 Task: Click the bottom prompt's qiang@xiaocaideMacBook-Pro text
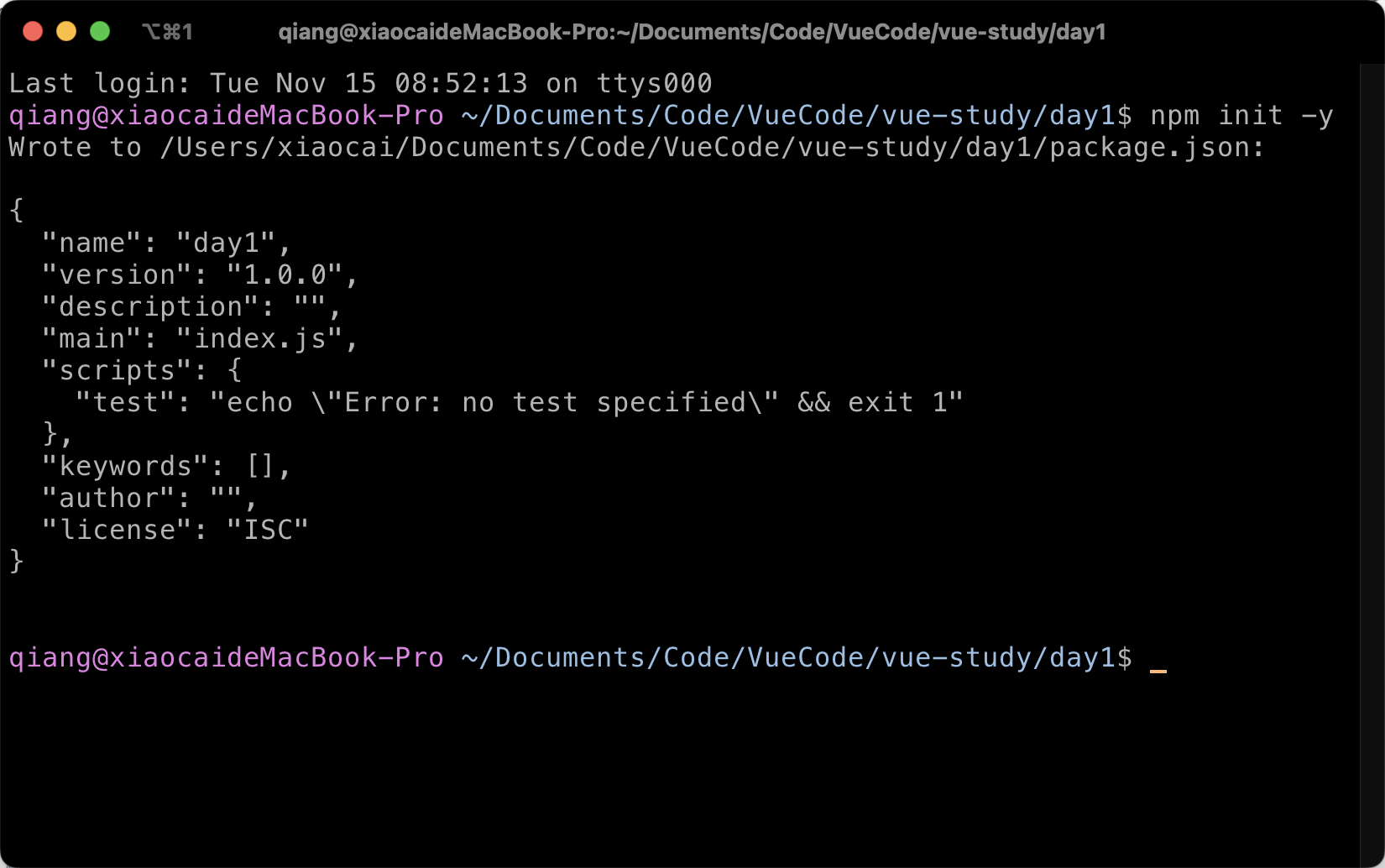pyautogui.click(x=226, y=657)
